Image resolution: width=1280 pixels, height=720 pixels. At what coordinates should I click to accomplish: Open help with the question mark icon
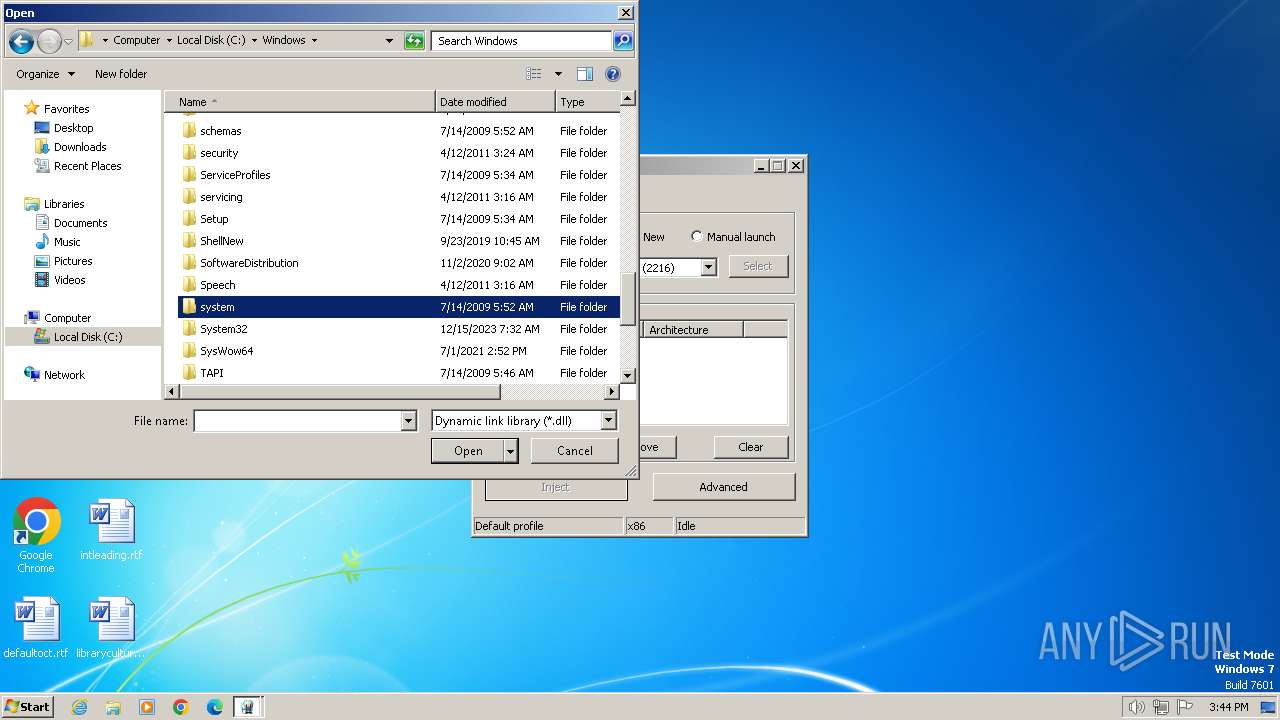(x=613, y=74)
